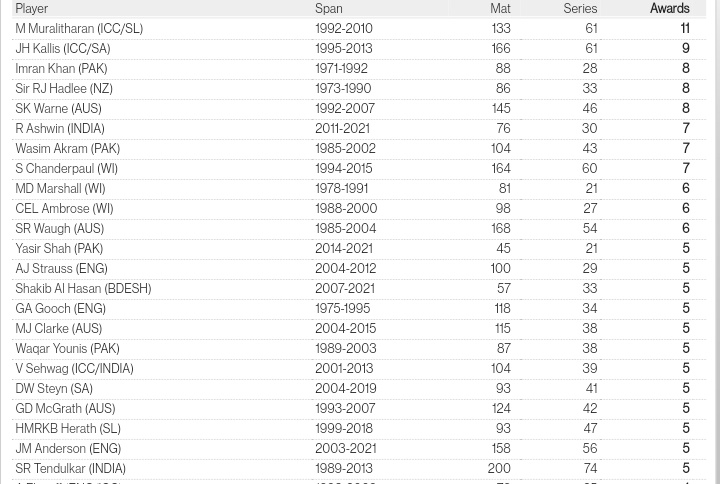
Task: Click R Ashwin's player name
Action: point(39,129)
